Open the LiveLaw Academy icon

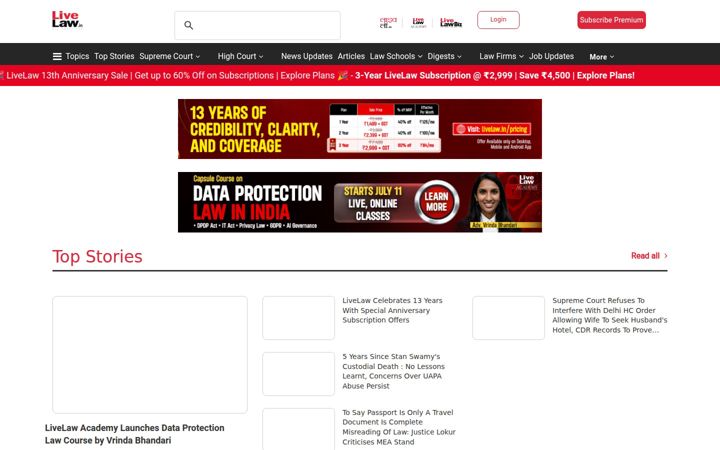(418, 22)
